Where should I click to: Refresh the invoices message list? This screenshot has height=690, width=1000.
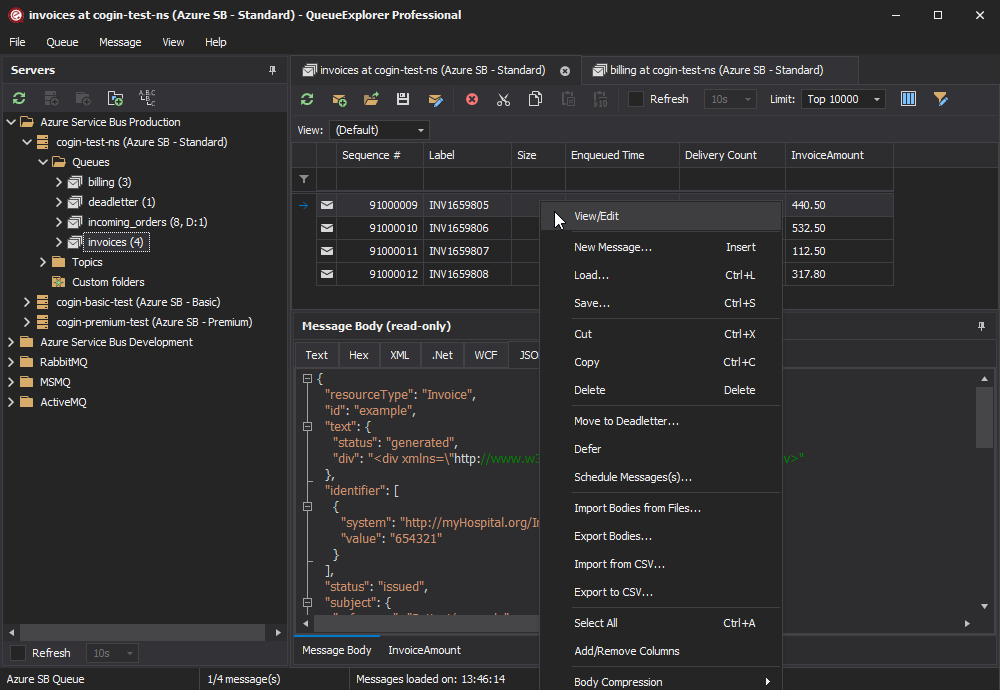click(x=307, y=99)
